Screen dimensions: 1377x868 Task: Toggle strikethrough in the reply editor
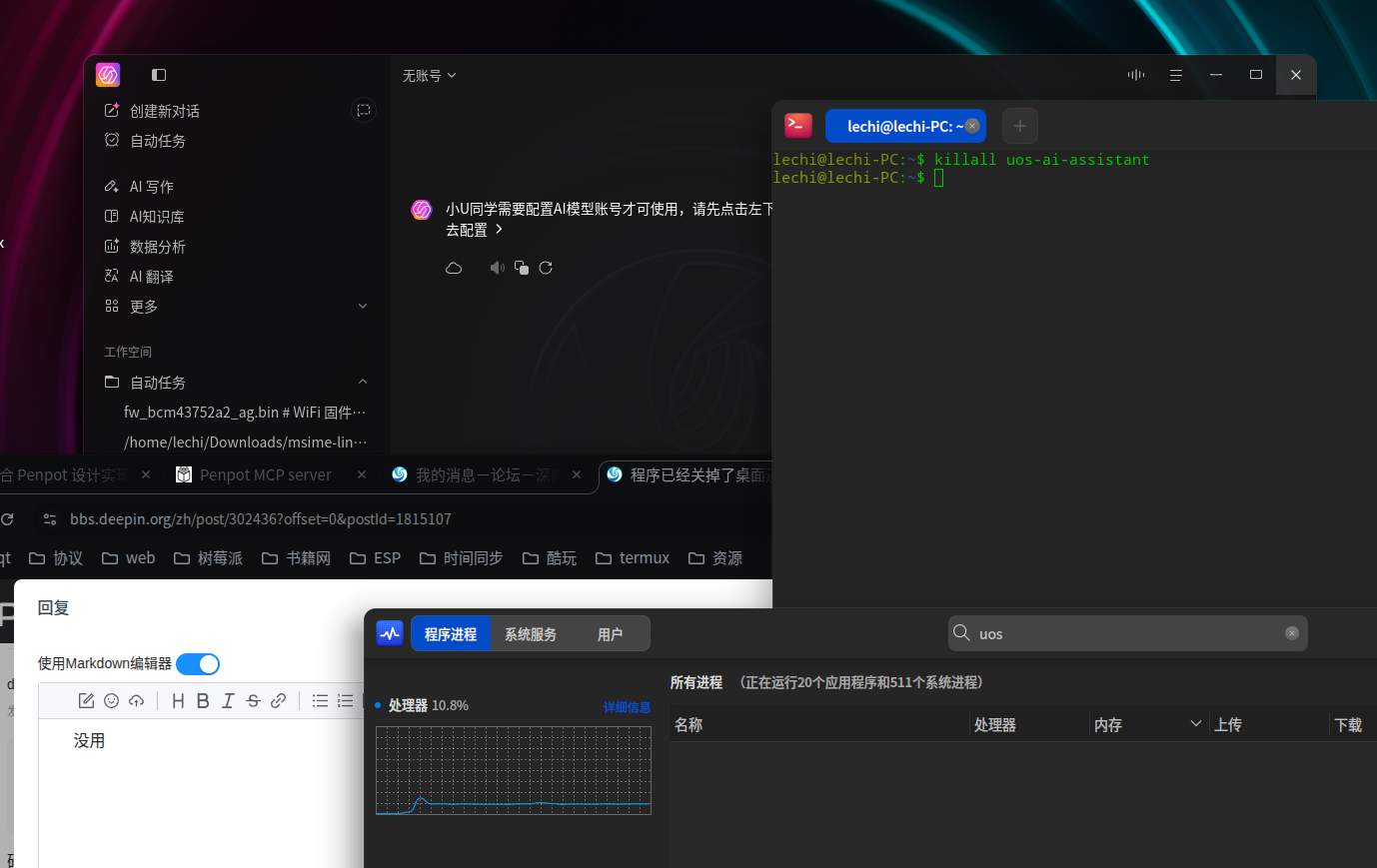(253, 701)
